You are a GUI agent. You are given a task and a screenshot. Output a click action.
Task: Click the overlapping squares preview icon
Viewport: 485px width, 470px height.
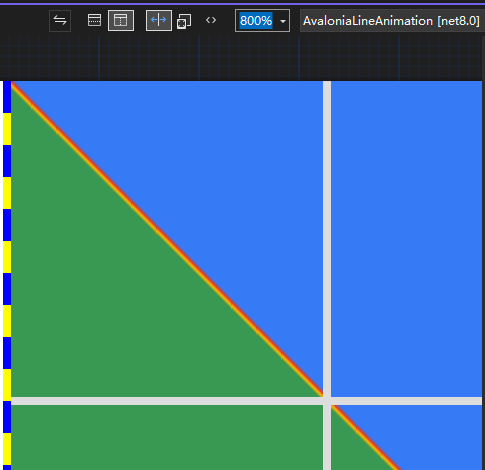tap(184, 21)
